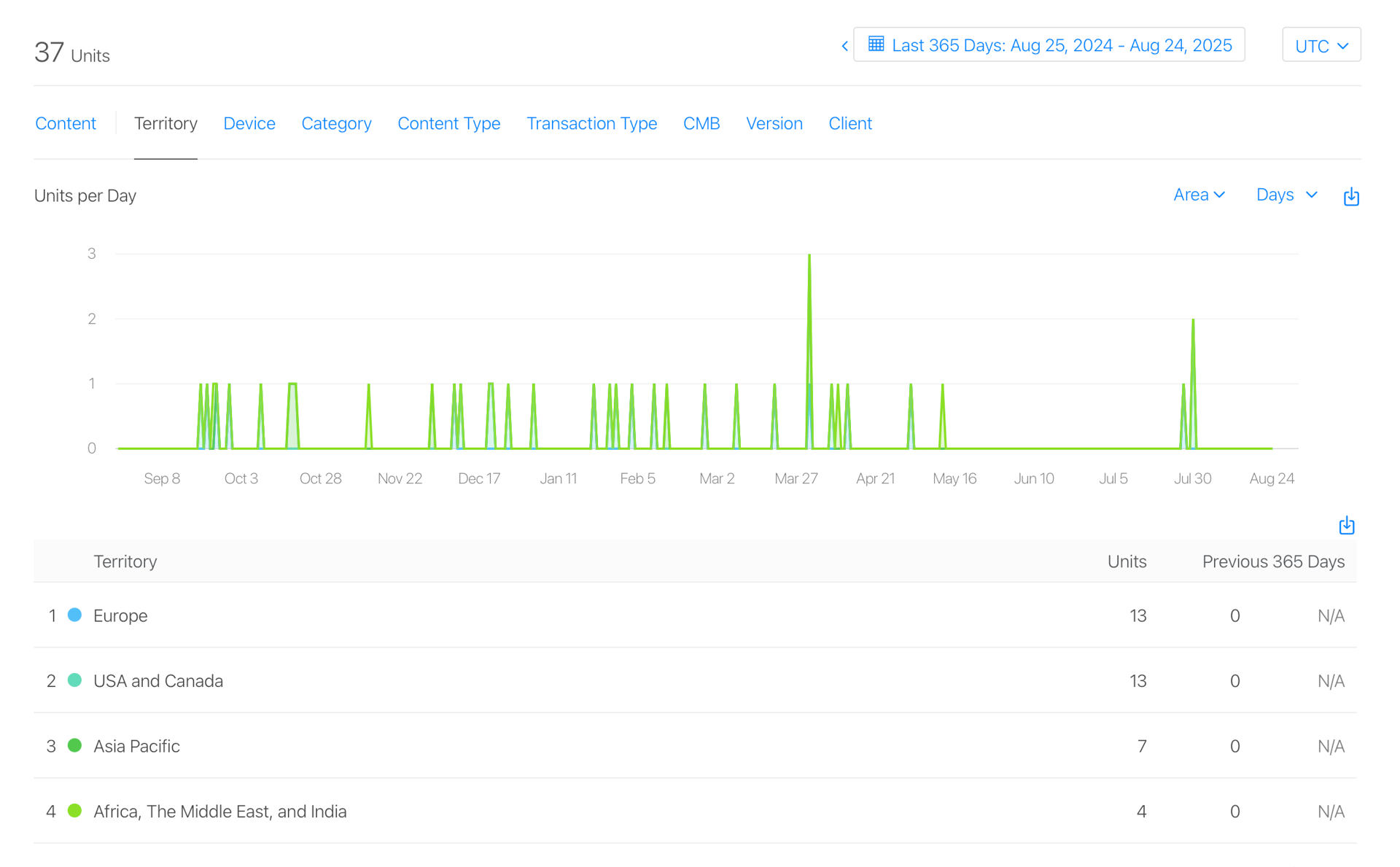Toggle Africa, Middle East, India legend dot
This screenshot has width=1400, height=867.
(x=74, y=810)
